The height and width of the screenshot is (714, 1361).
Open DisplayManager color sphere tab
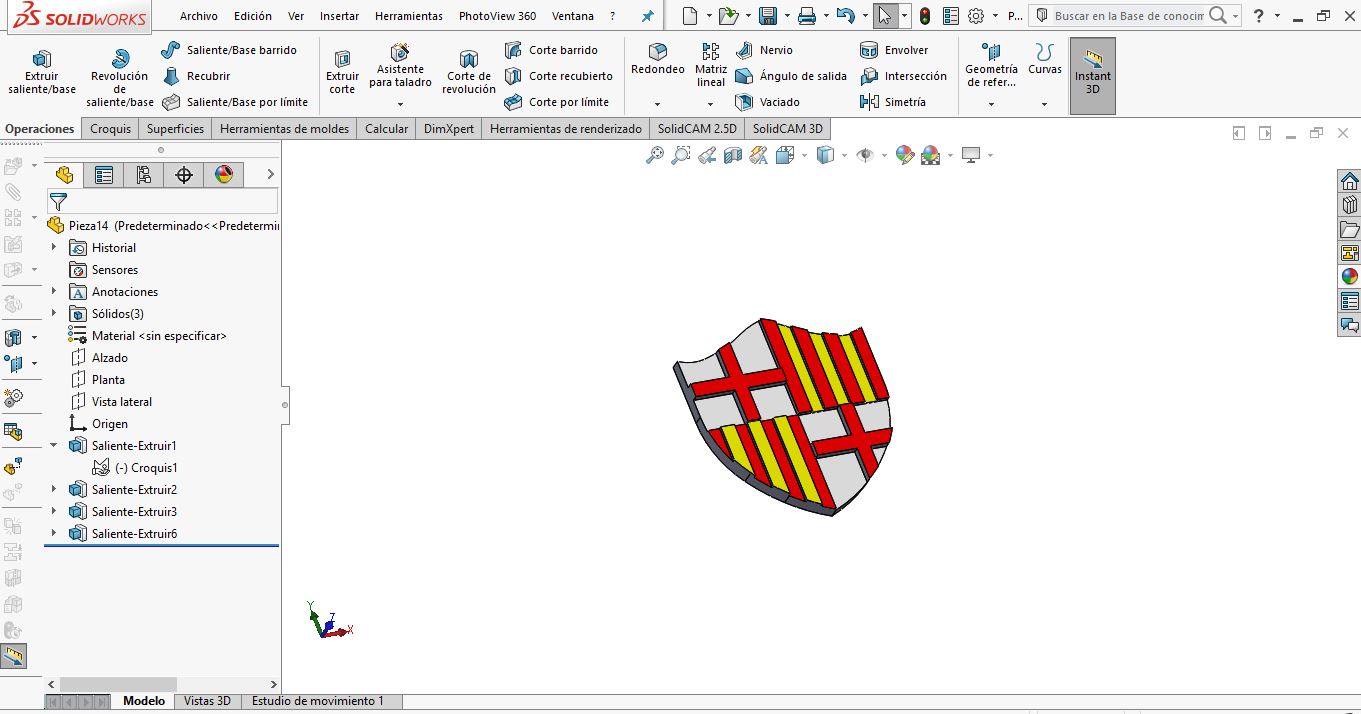pos(224,175)
